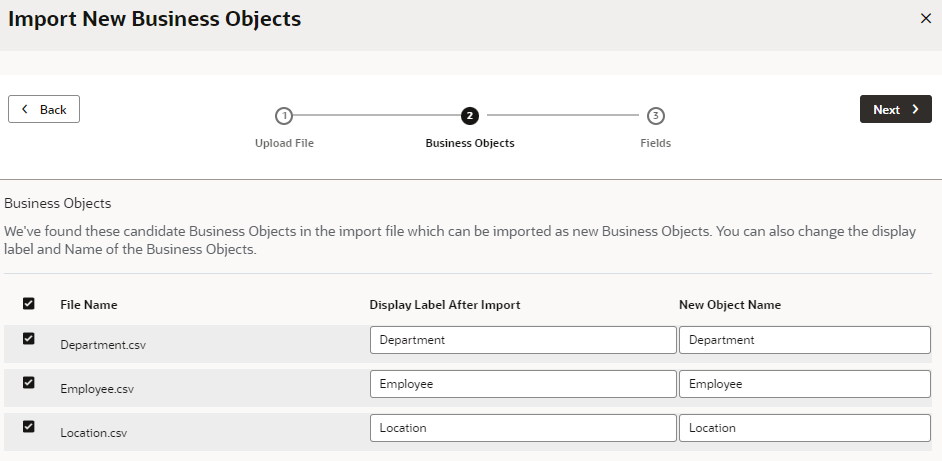The width and height of the screenshot is (942, 461).
Task: Select step 2 Business Objects circle
Action: point(470,116)
